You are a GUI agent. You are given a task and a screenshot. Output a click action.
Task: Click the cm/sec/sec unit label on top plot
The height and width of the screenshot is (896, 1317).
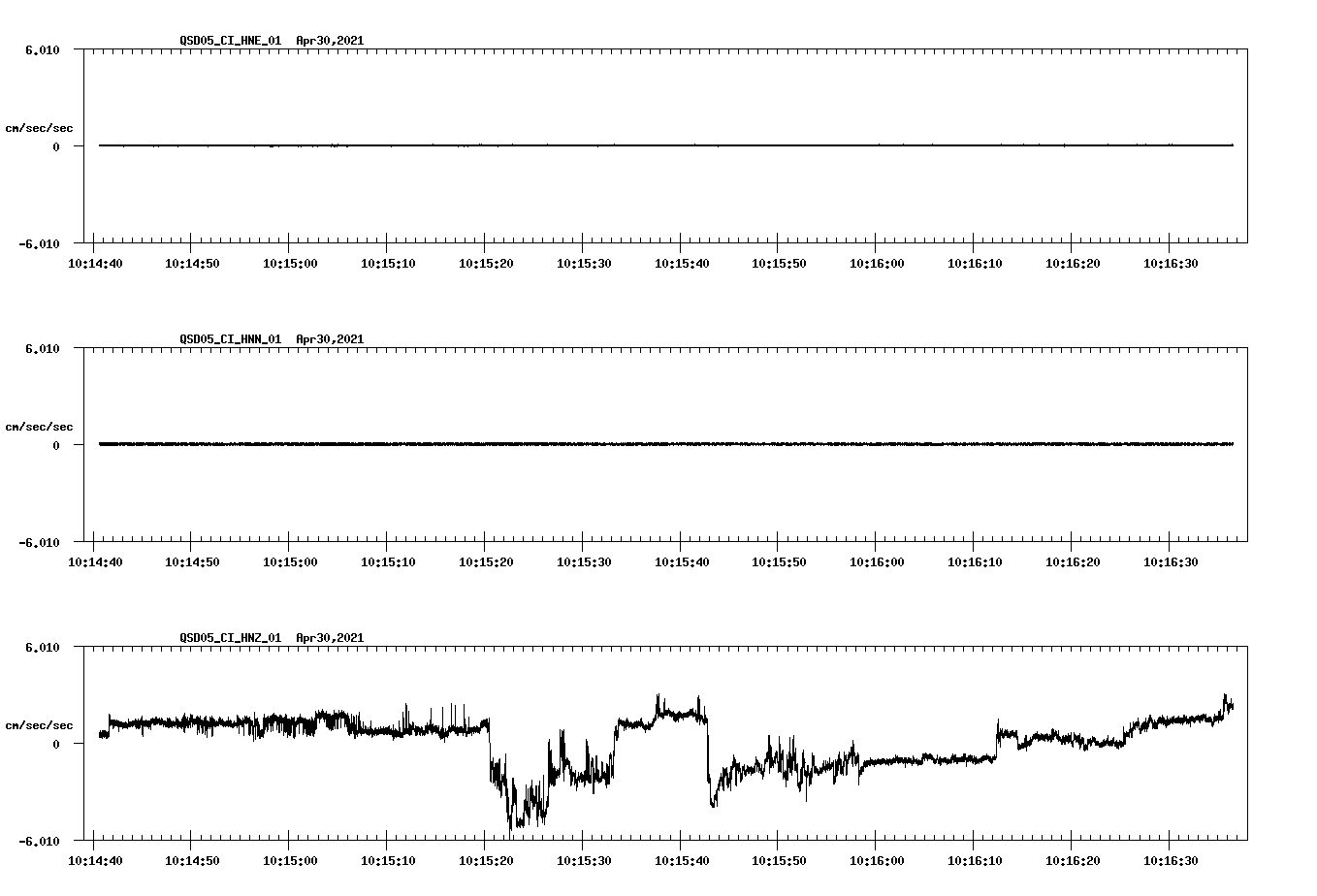pyautogui.click(x=40, y=128)
